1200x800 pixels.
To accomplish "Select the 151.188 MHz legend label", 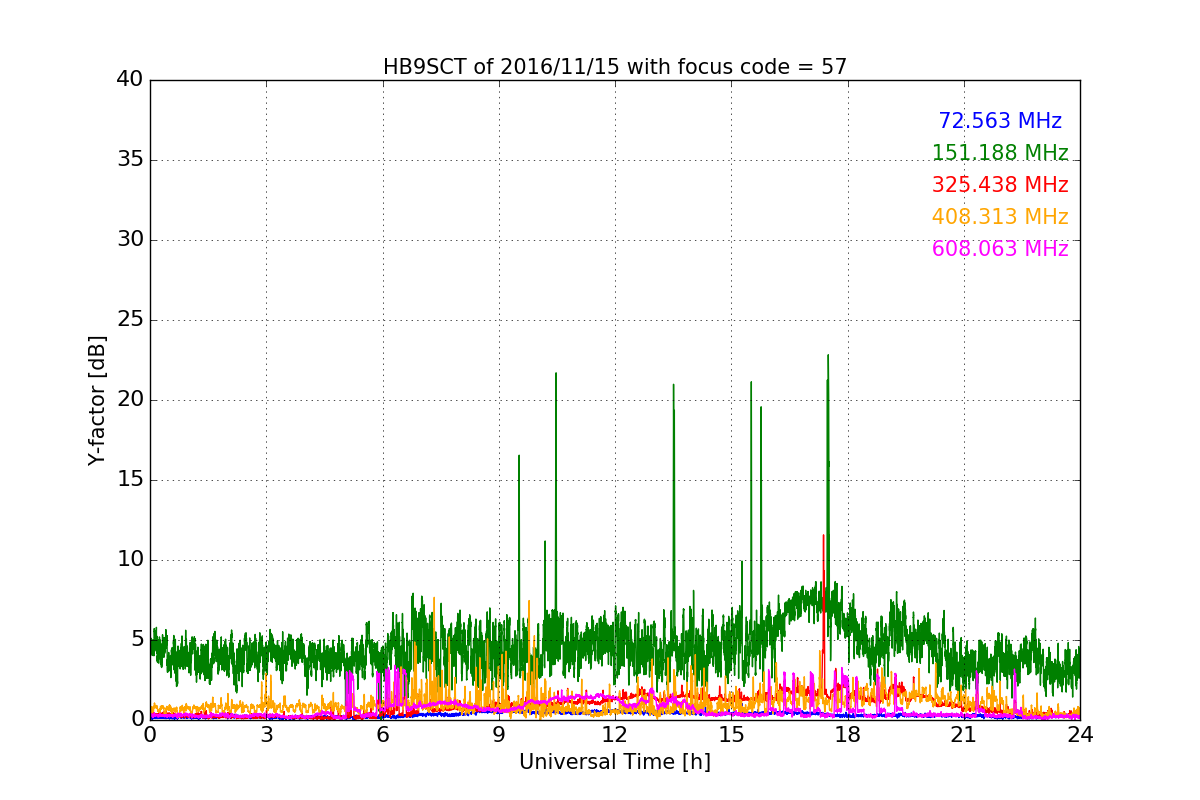I will [1000, 153].
